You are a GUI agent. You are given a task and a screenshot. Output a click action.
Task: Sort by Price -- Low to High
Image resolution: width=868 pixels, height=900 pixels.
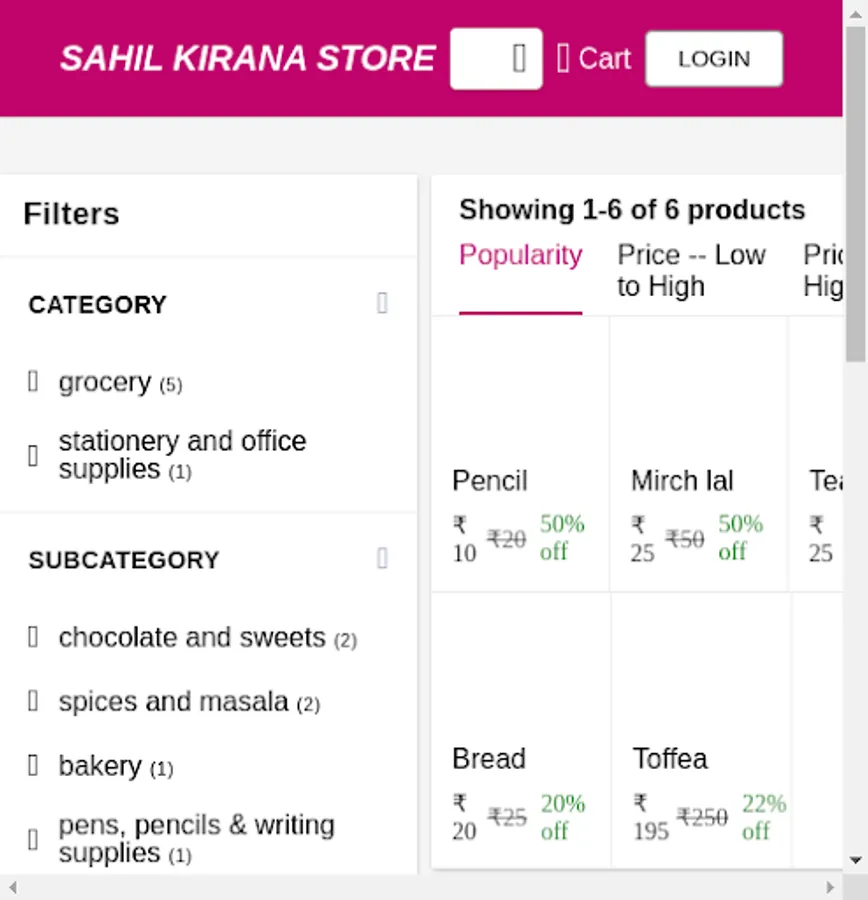coord(691,270)
